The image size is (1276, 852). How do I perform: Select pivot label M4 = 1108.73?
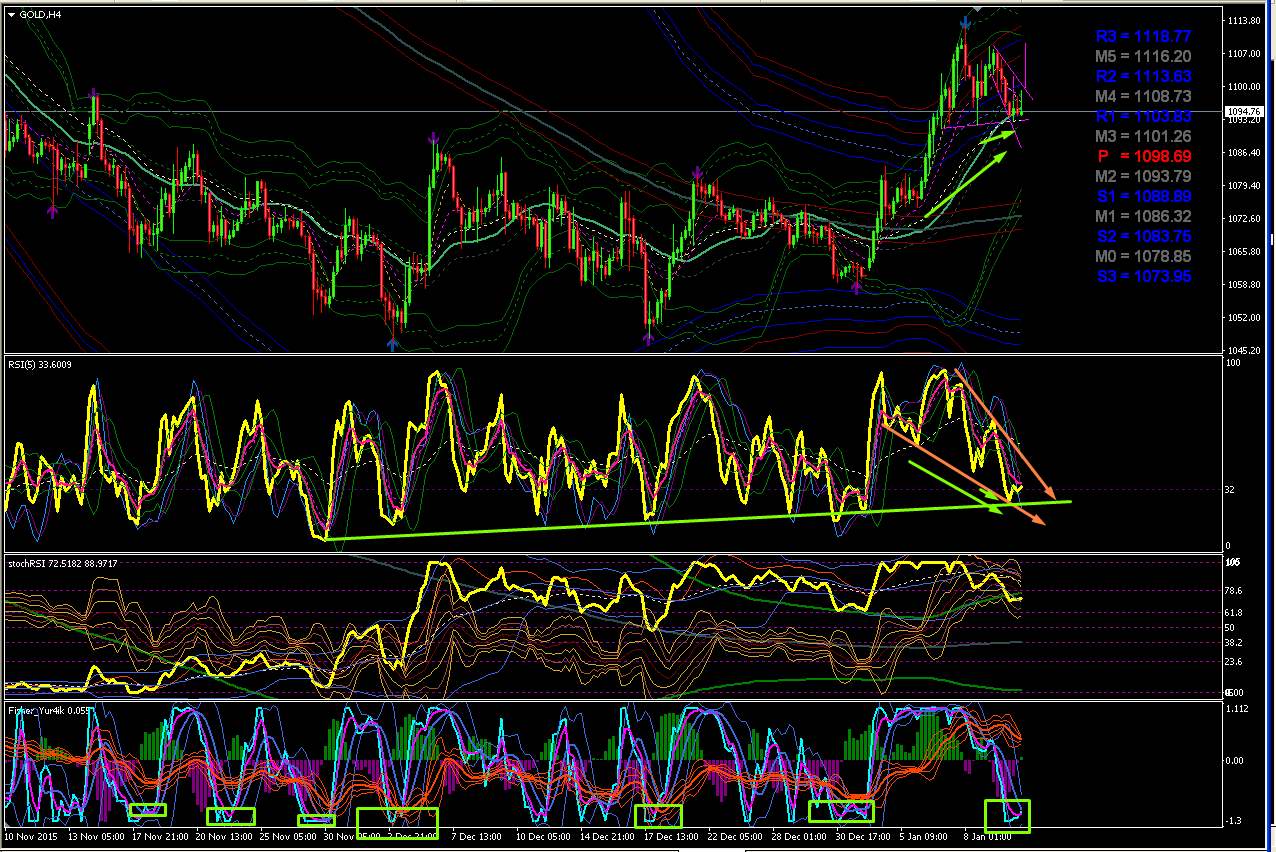pyautogui.click(x=1143, y=96)
